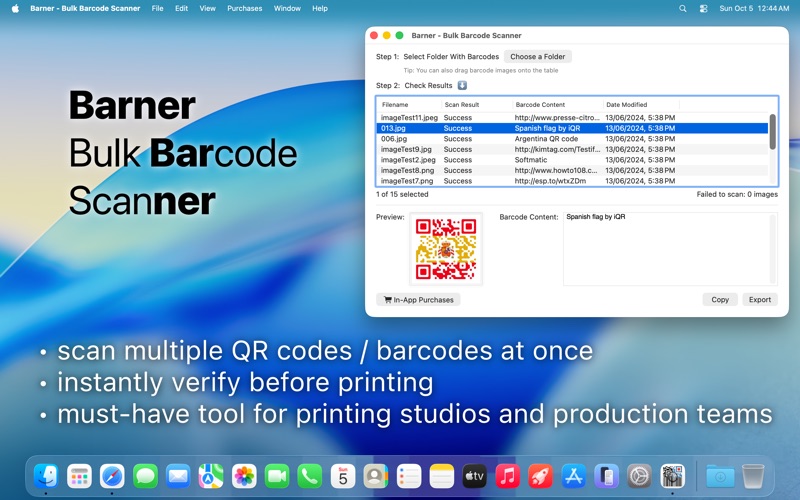Open the View menu

[x=208, y=8]
